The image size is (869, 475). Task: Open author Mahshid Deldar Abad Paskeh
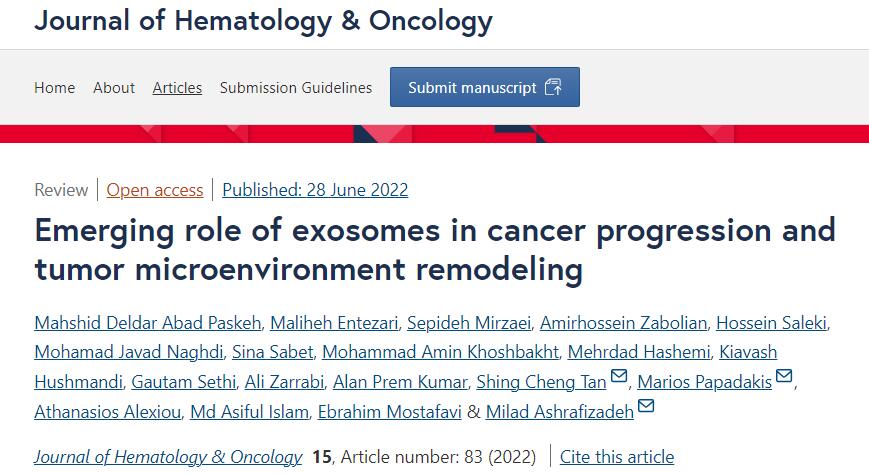tap(147, 322)
